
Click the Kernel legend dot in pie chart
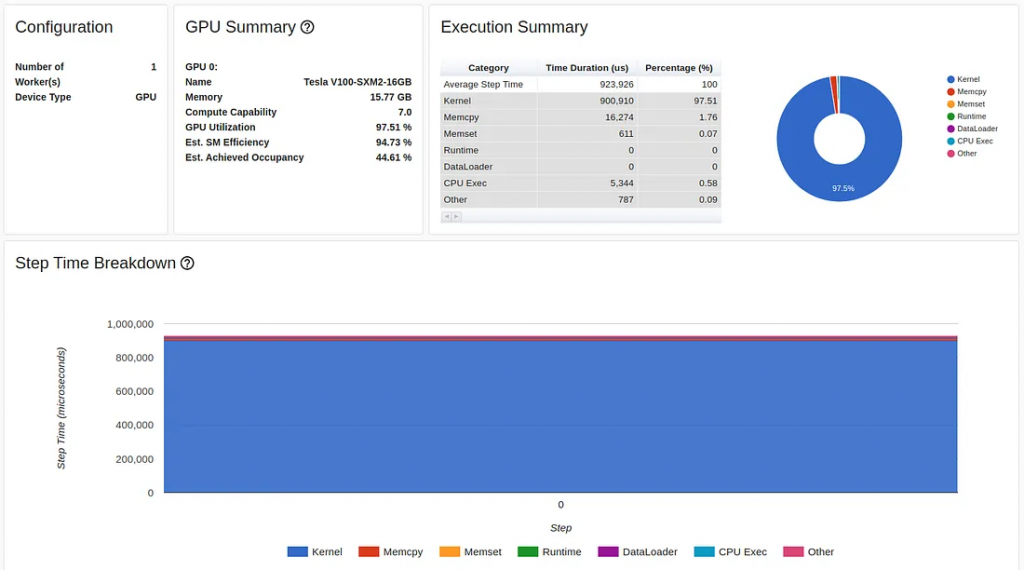point(950,79)
